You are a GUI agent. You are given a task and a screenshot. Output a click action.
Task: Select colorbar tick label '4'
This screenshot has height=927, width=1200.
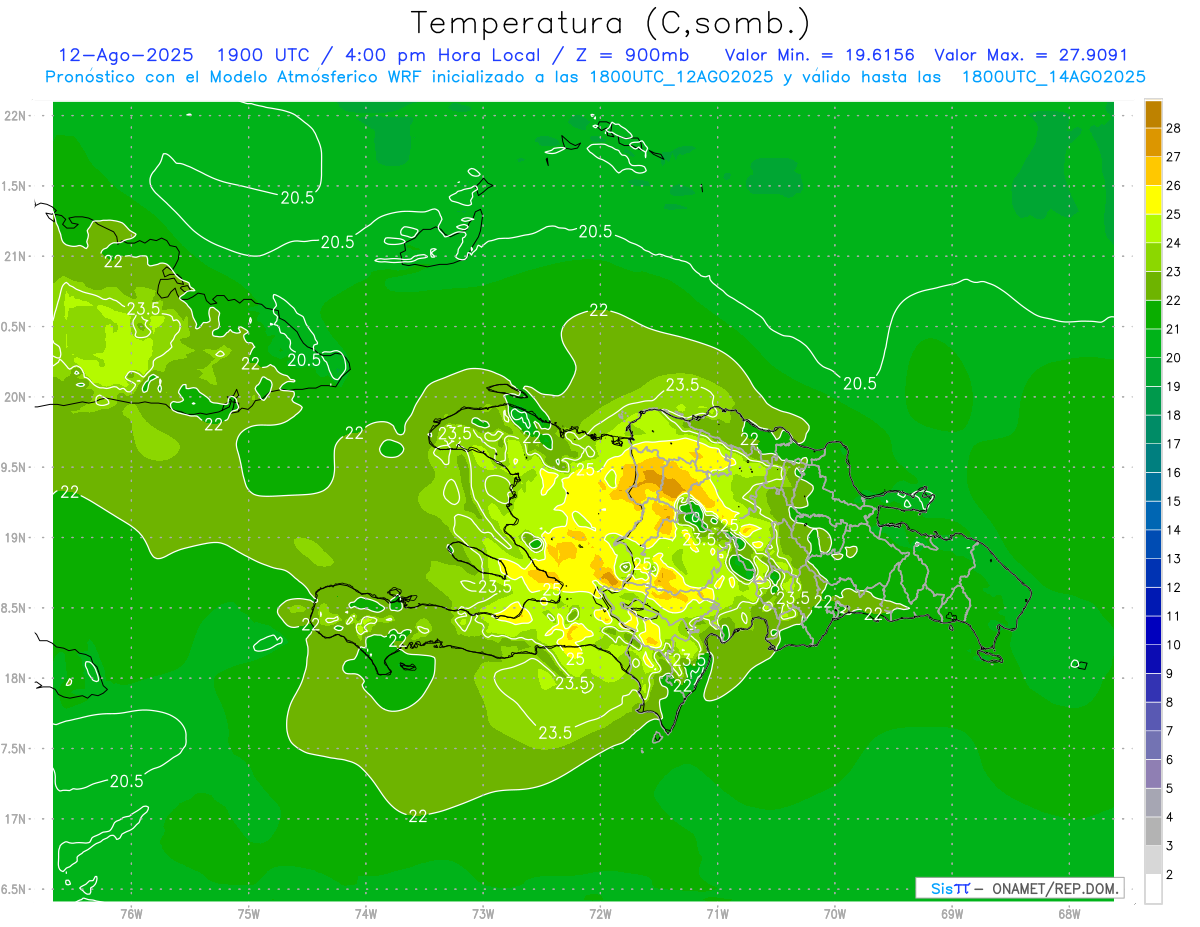[1171, 818]
